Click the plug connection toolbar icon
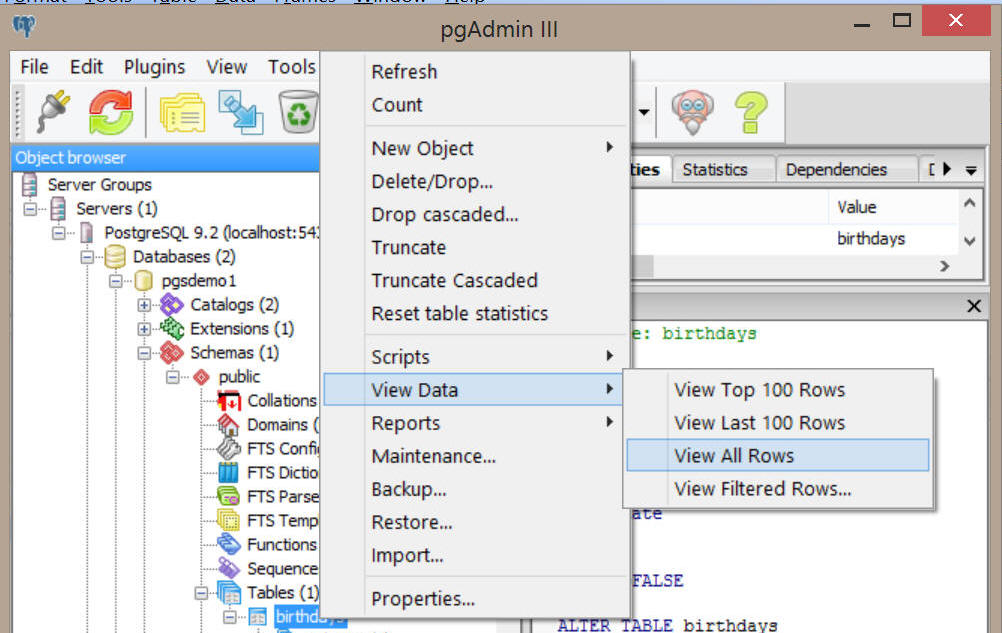Image resolution: width=1002 pixels, height=633 pixels. pyautogui.click(x=53, y=112)
